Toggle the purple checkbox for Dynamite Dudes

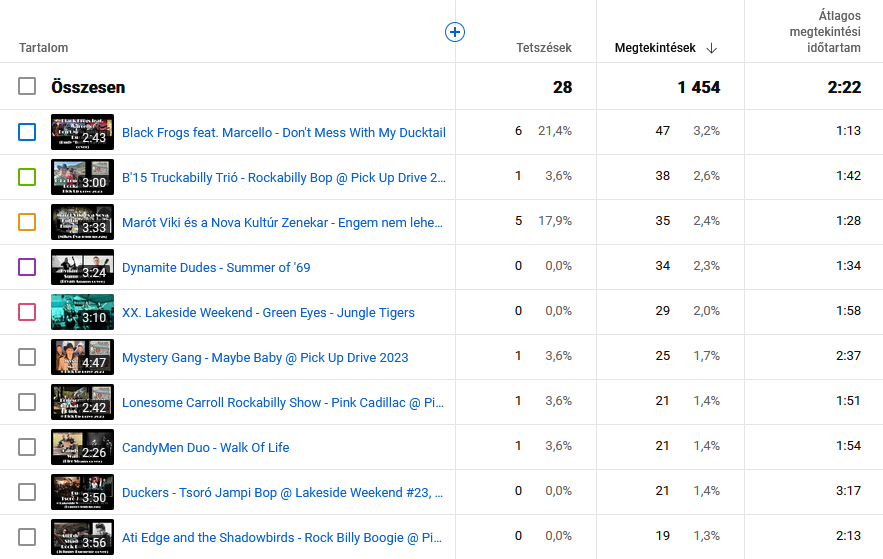27,267
